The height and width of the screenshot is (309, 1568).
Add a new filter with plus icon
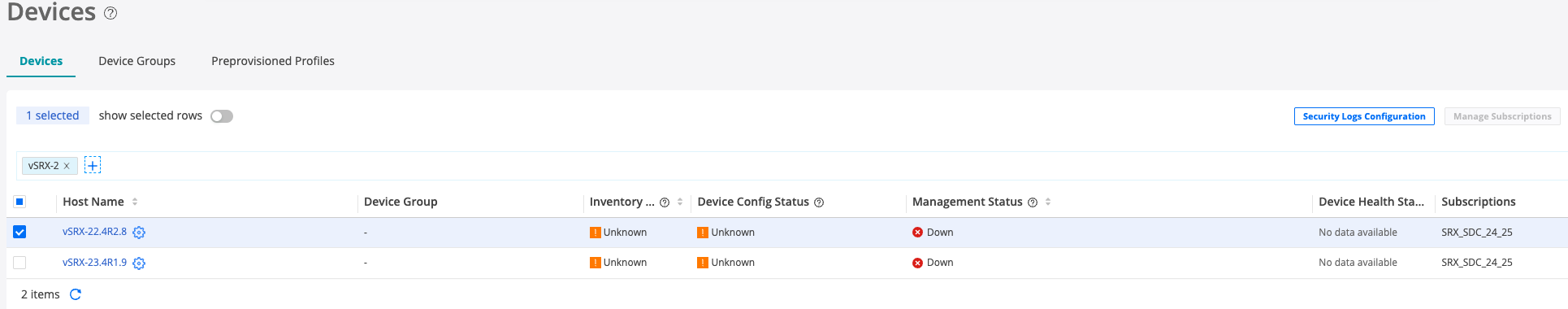(93, 166)
